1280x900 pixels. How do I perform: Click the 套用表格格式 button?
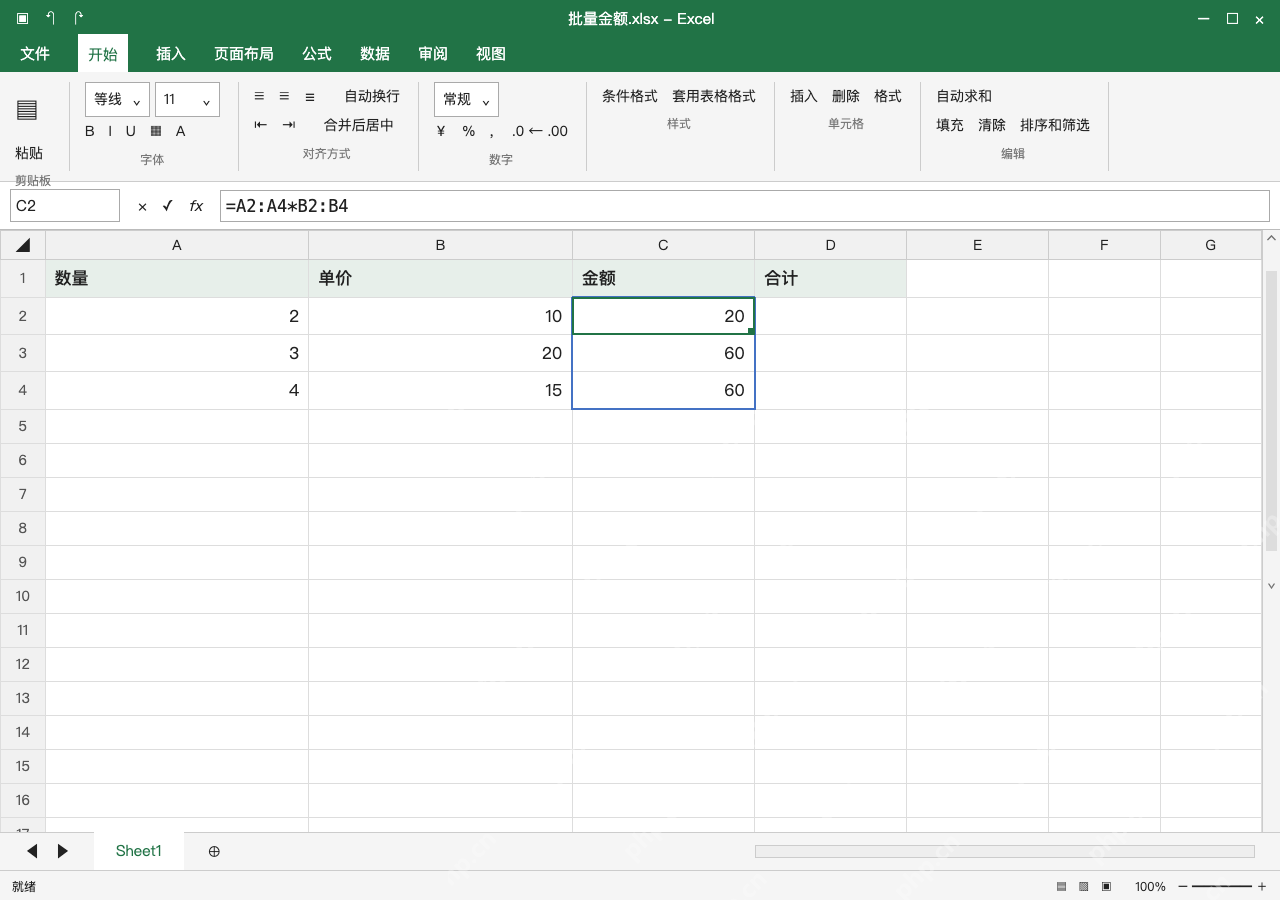(x=714, y=96)
